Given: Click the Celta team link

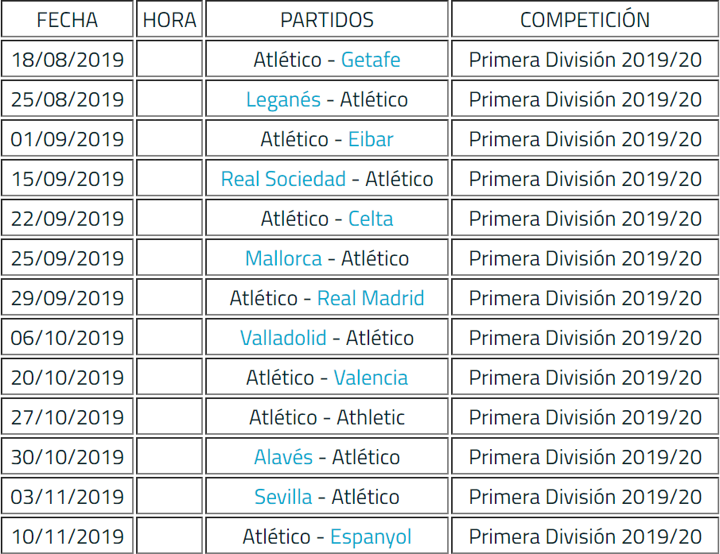Looking at the screenshot, I should pyautogui.click(x=370, y=219).
